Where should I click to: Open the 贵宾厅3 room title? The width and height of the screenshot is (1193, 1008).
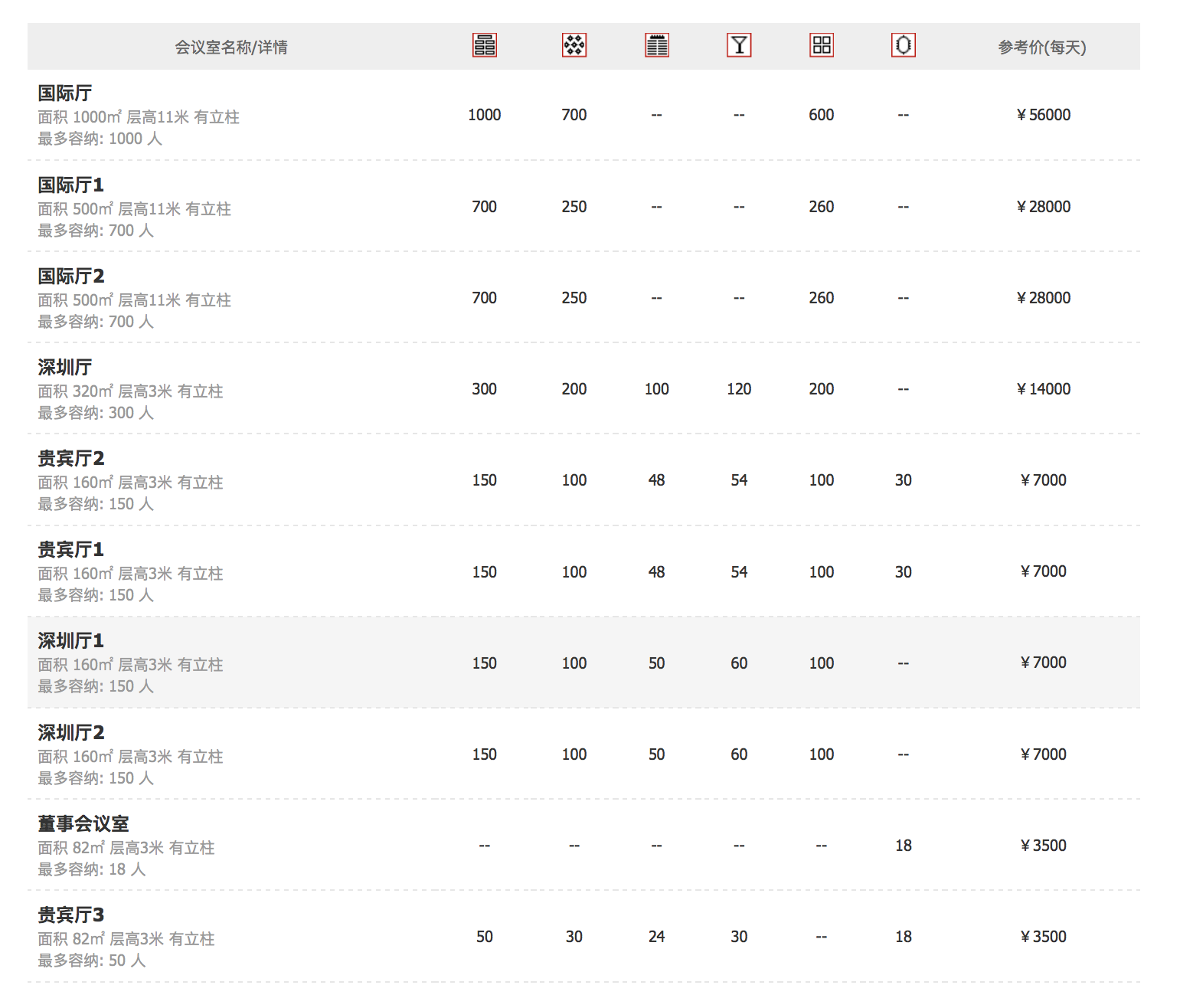(70, 915)
